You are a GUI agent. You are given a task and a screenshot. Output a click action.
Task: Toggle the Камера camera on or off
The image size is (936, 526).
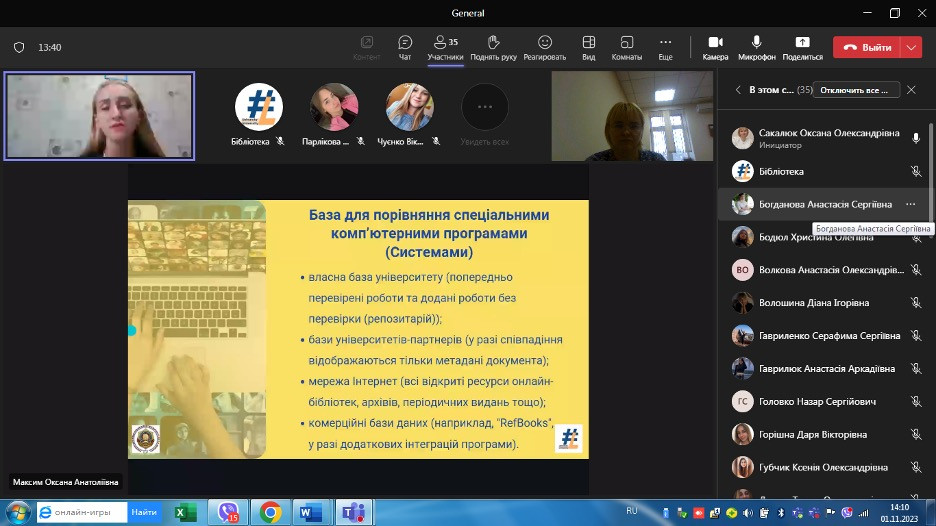pos(715,46)
